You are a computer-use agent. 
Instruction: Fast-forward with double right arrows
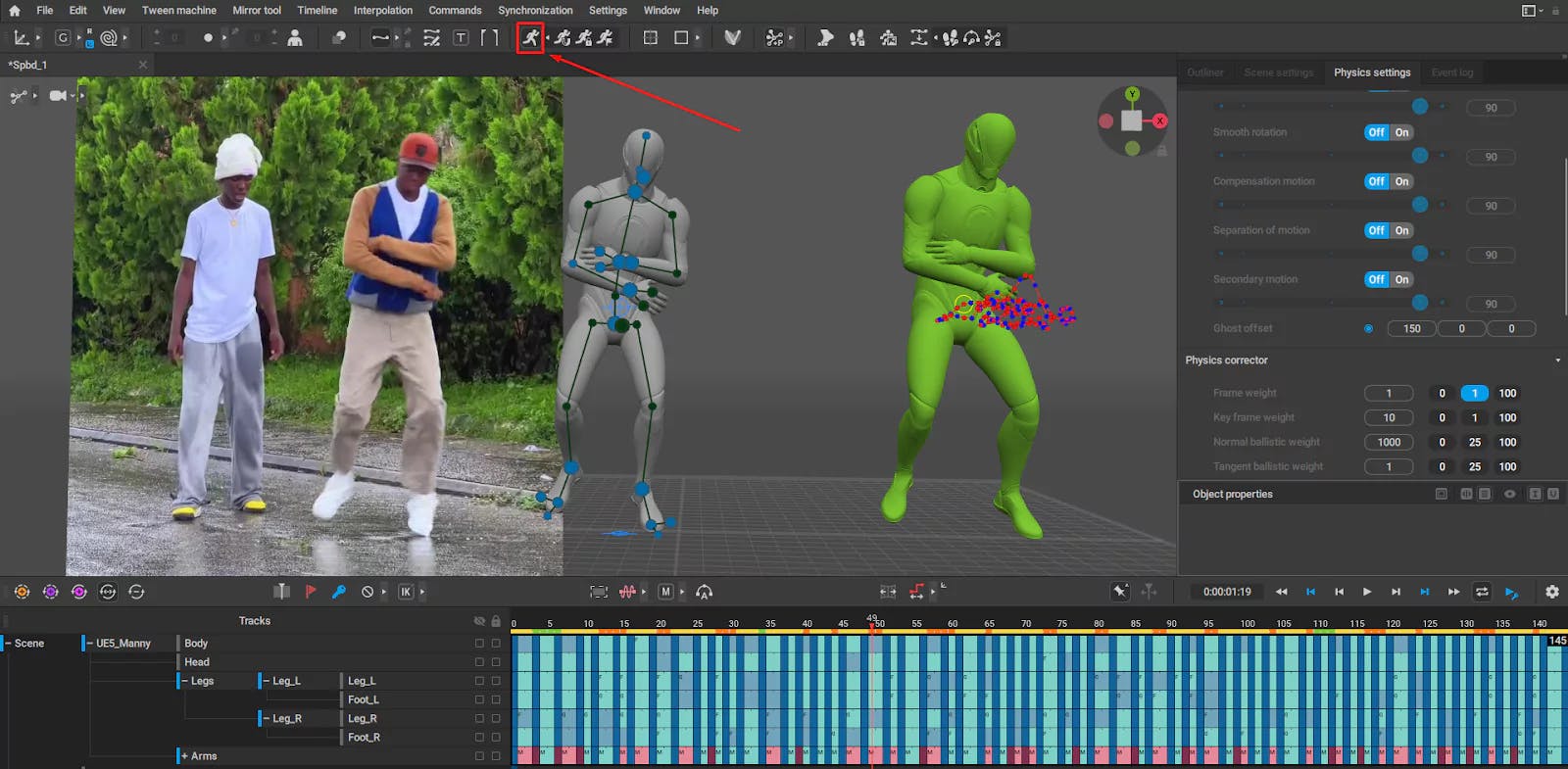[1453, 592]
